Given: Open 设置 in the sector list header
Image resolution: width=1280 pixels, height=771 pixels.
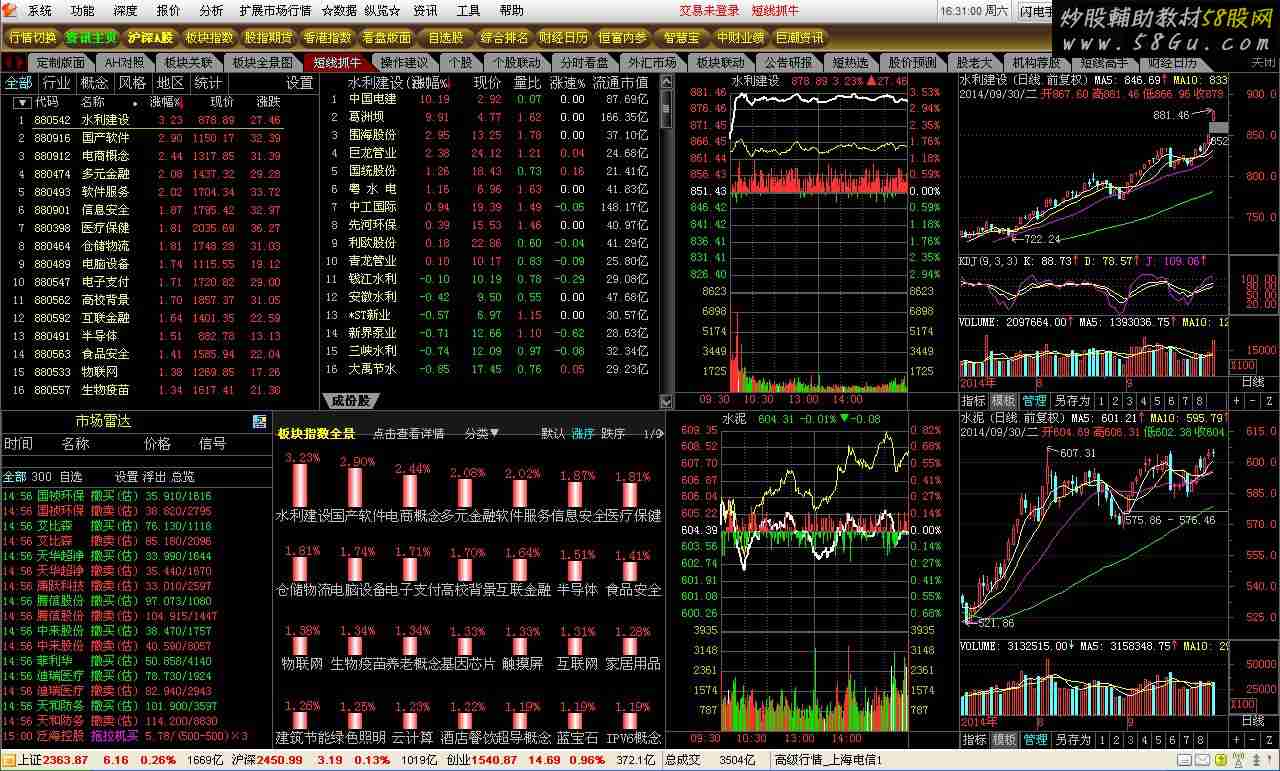Looking at the screenshot, I should [x=299, y=82].
